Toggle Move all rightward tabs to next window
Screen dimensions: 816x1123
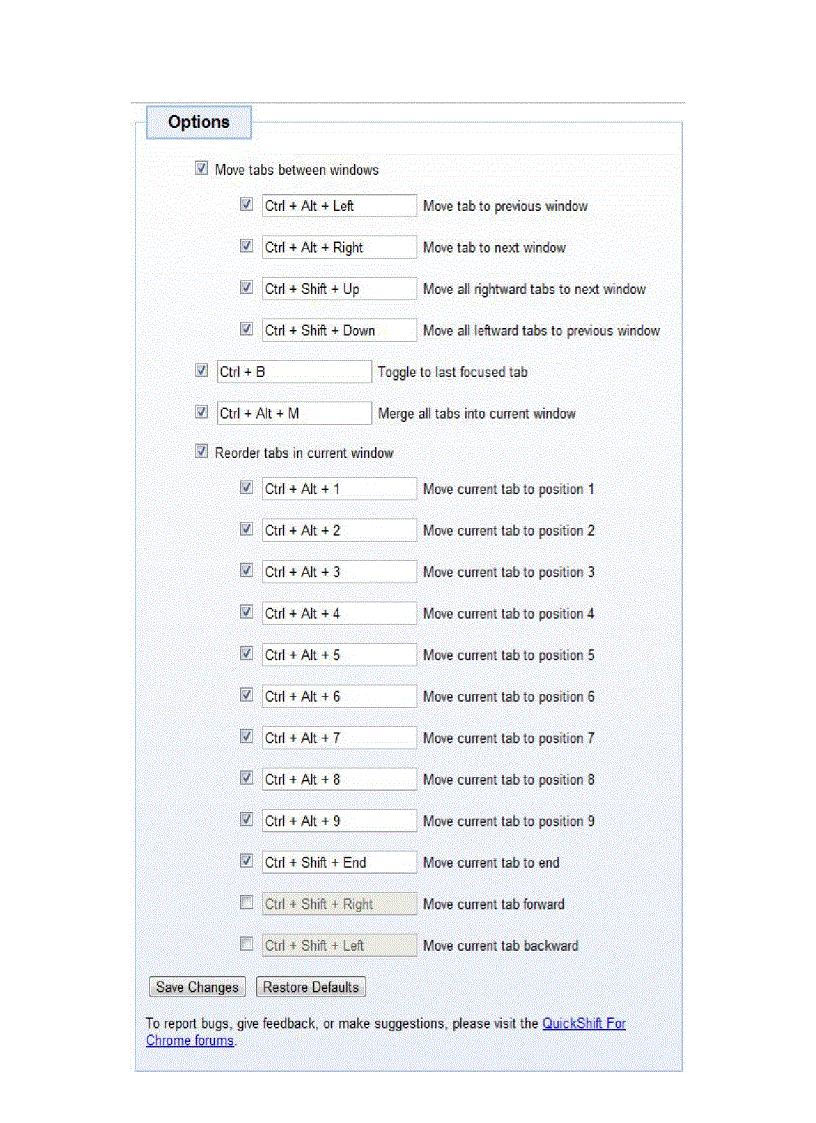(x=246, y=287)
